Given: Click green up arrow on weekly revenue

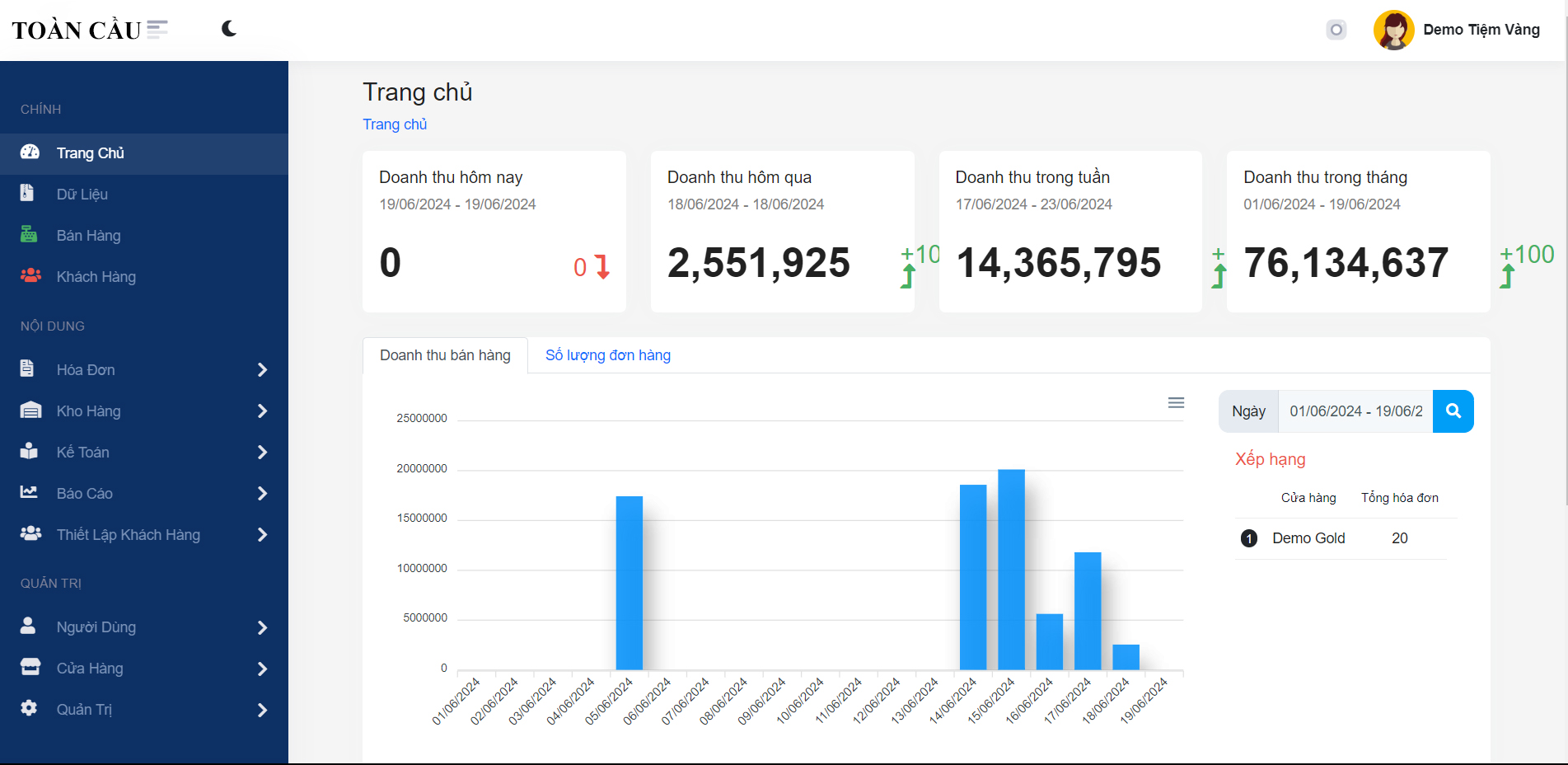Looking at the screenshot, I should point(1219,276).
